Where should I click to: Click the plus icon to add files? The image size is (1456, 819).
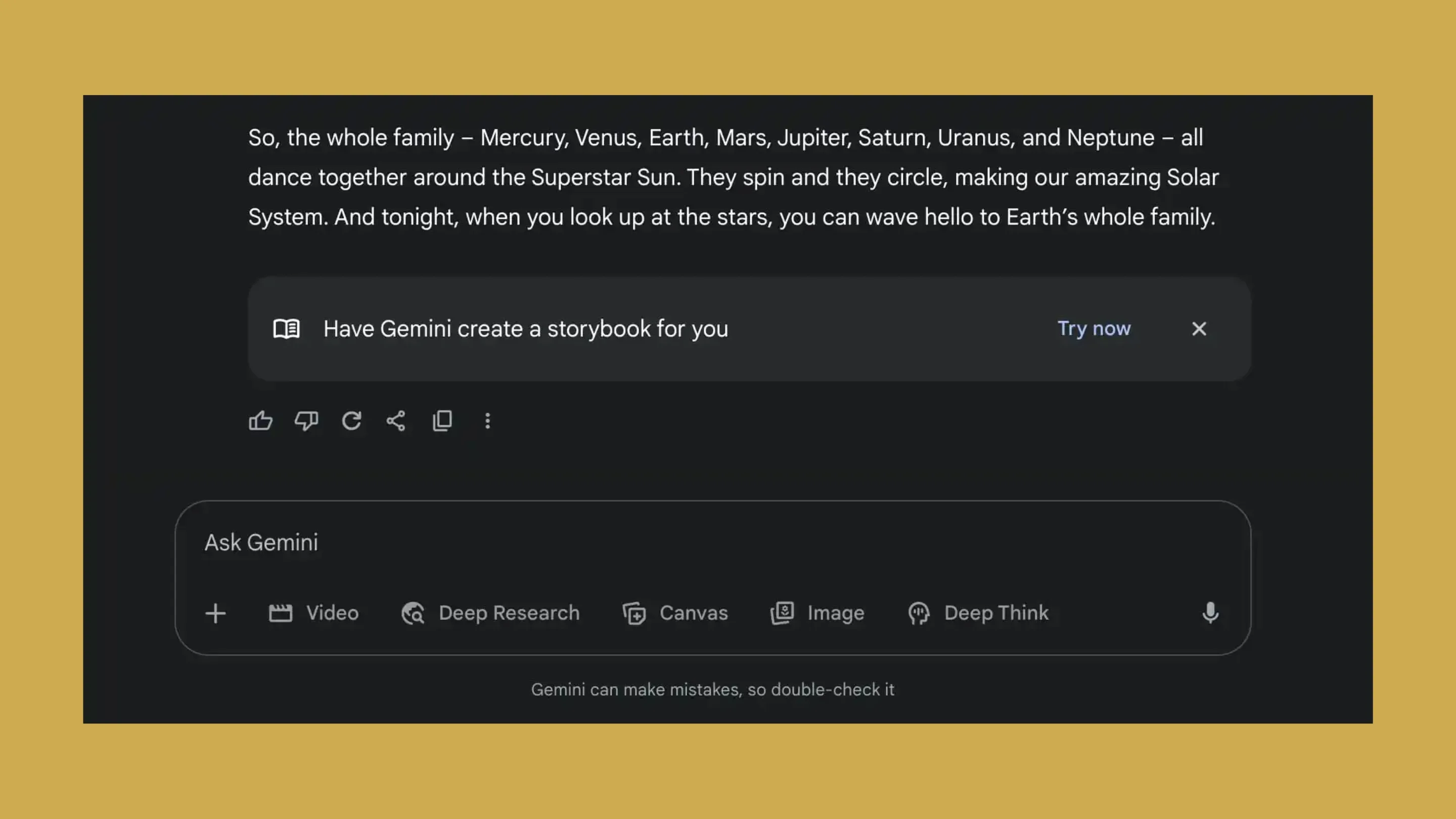pyautogui.click(x=215, y=613)
